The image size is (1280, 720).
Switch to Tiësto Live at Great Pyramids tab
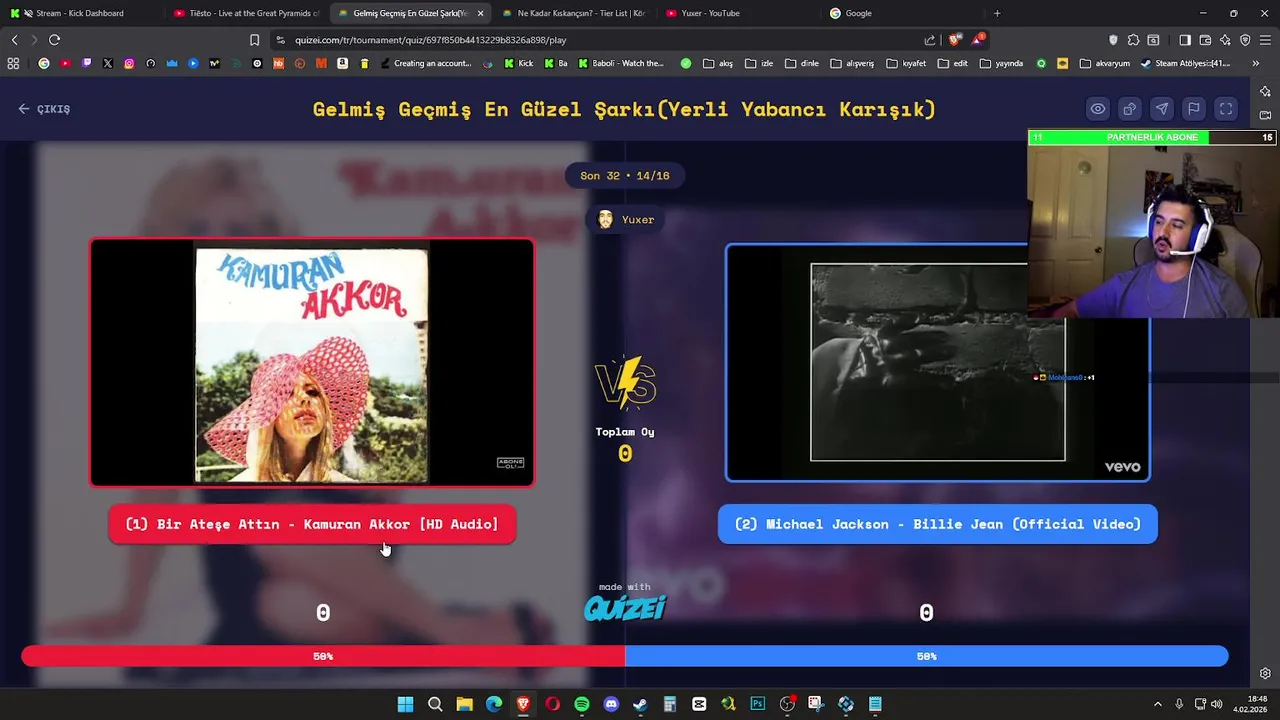[245, 13]
